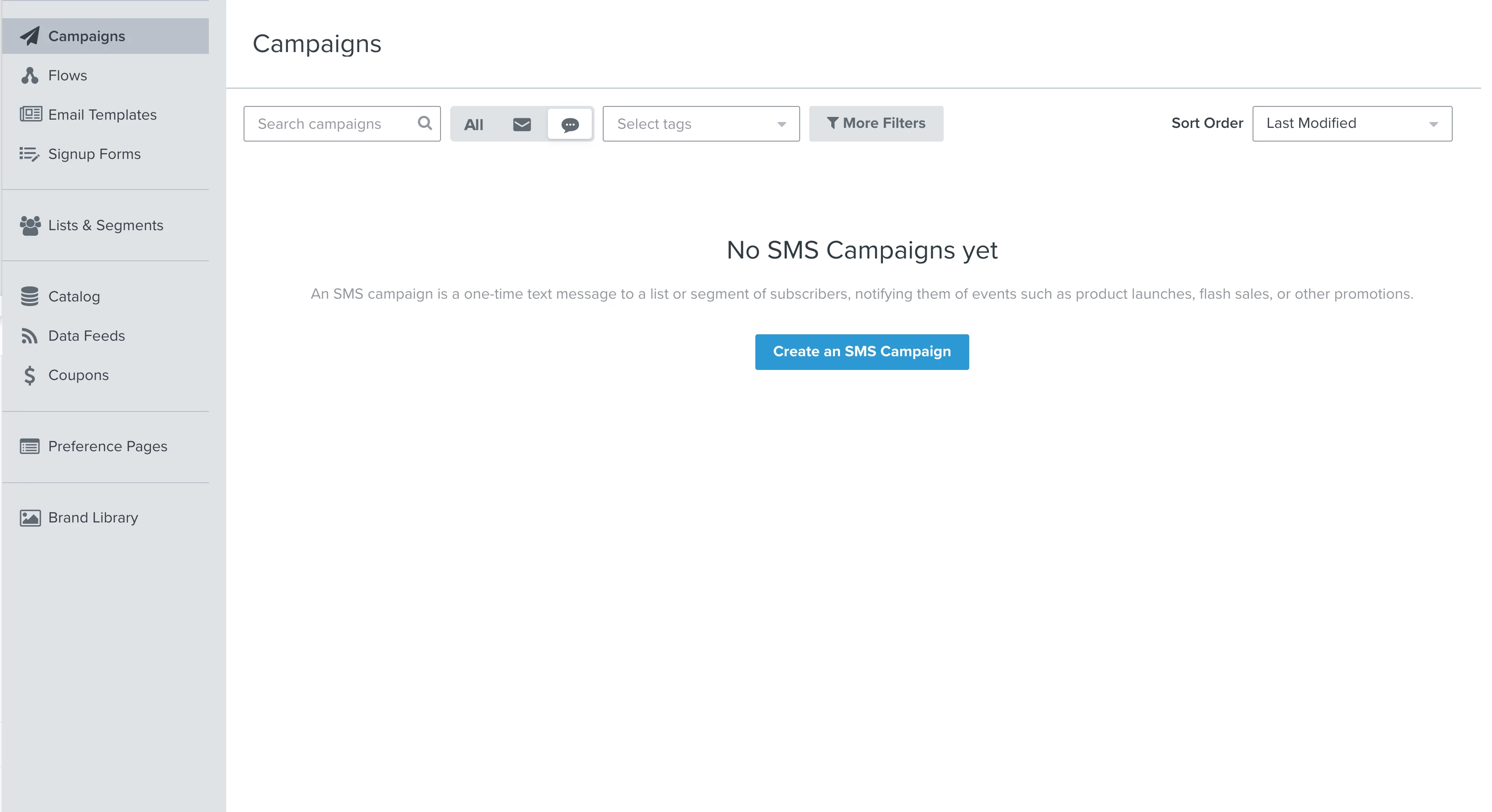Viewport: 1492px width, 812px height.
Task: Go to Brand Library section
Action: (x=93, y=517)
